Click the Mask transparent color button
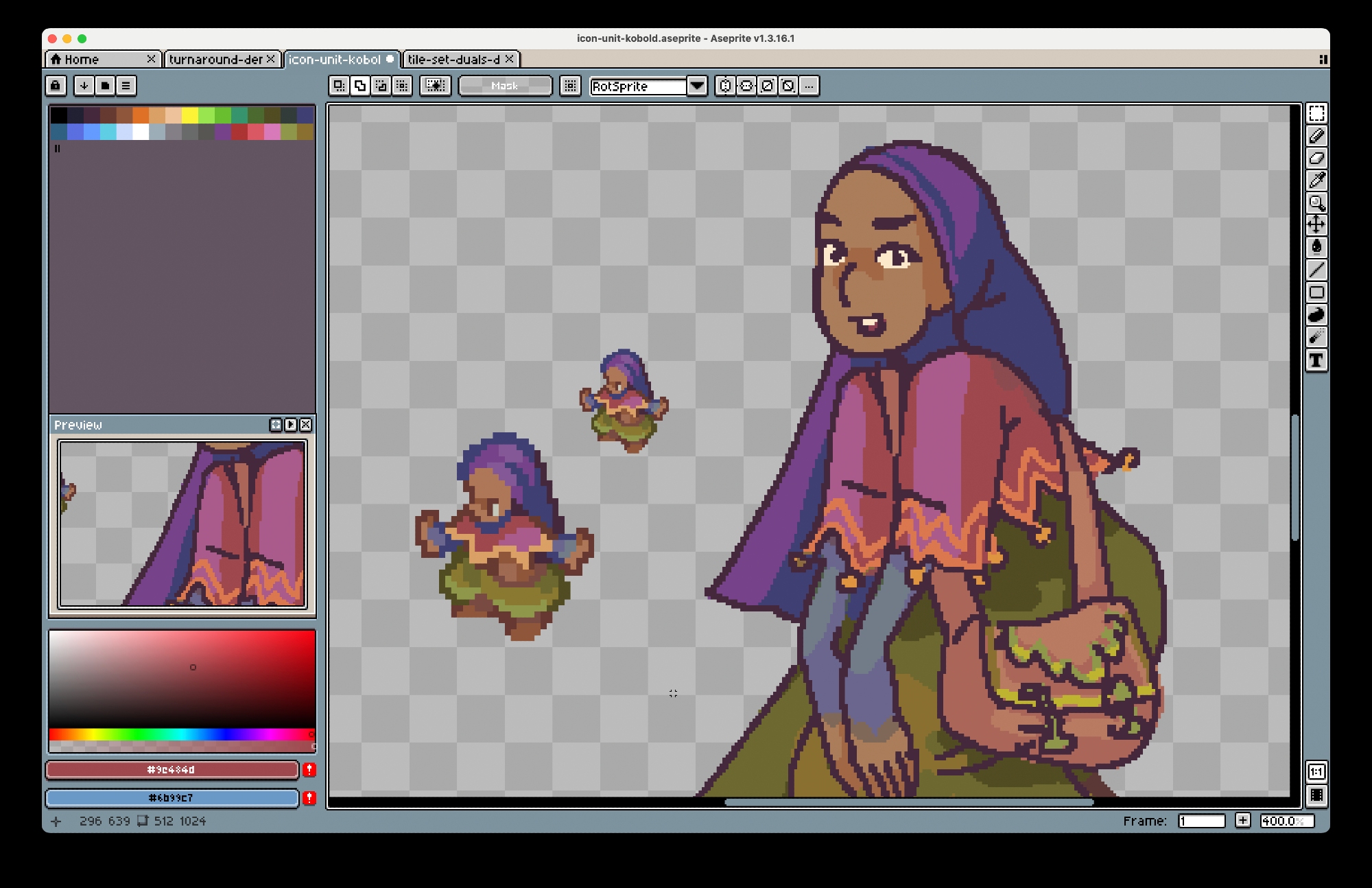This screenshot has height=888, width=1372. click(x=505, y=86)
